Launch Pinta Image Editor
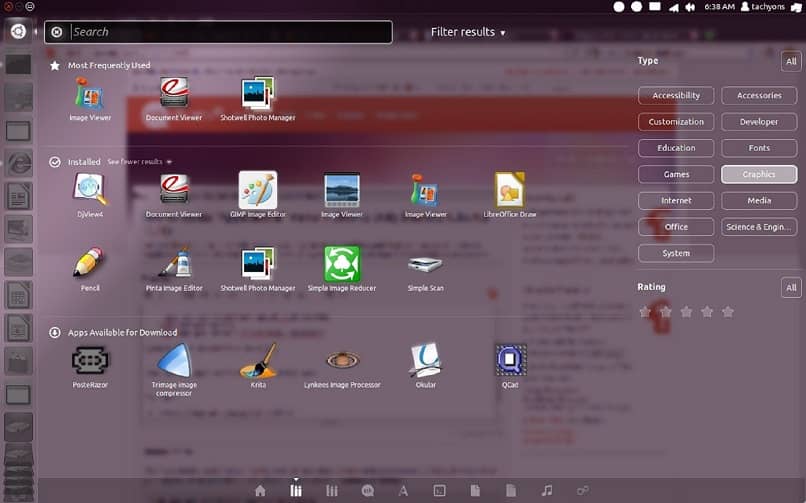 pos(174,269)
